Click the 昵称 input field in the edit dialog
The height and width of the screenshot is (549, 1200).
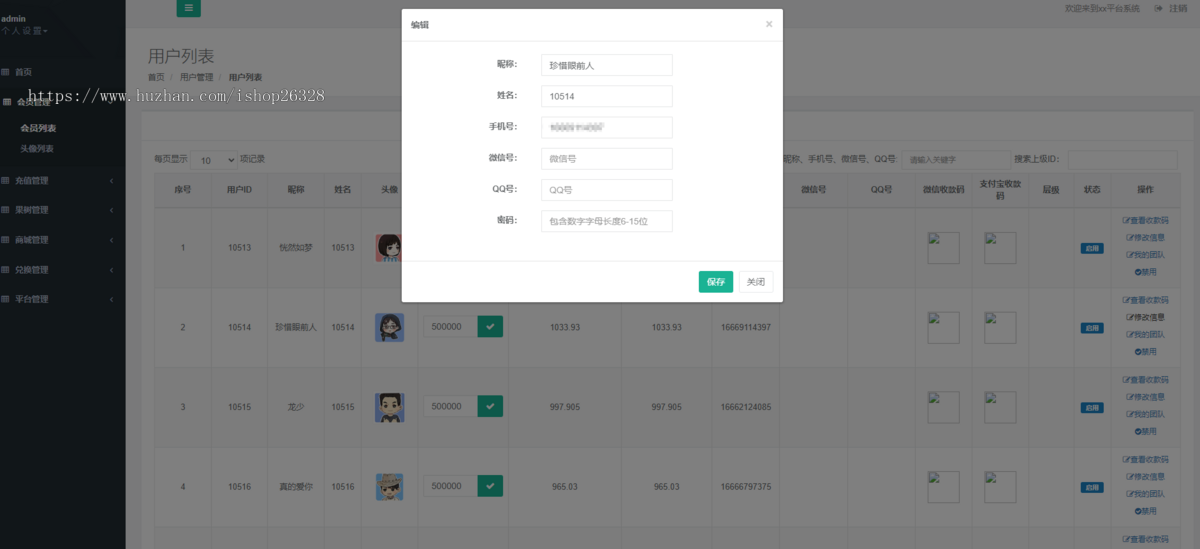[x=607, y=65]
